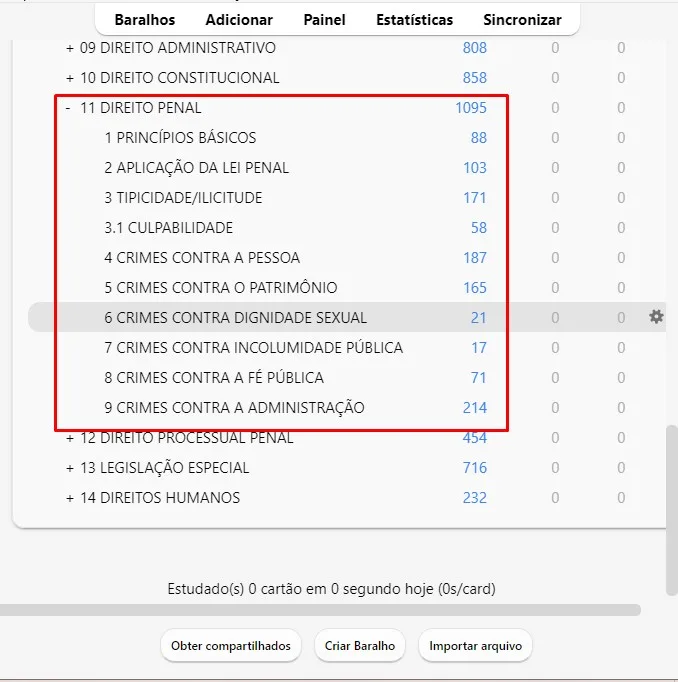Select the 3.1 CULPABILIDADE subdeck
This screenshot has width=678, height=682.
168,228
